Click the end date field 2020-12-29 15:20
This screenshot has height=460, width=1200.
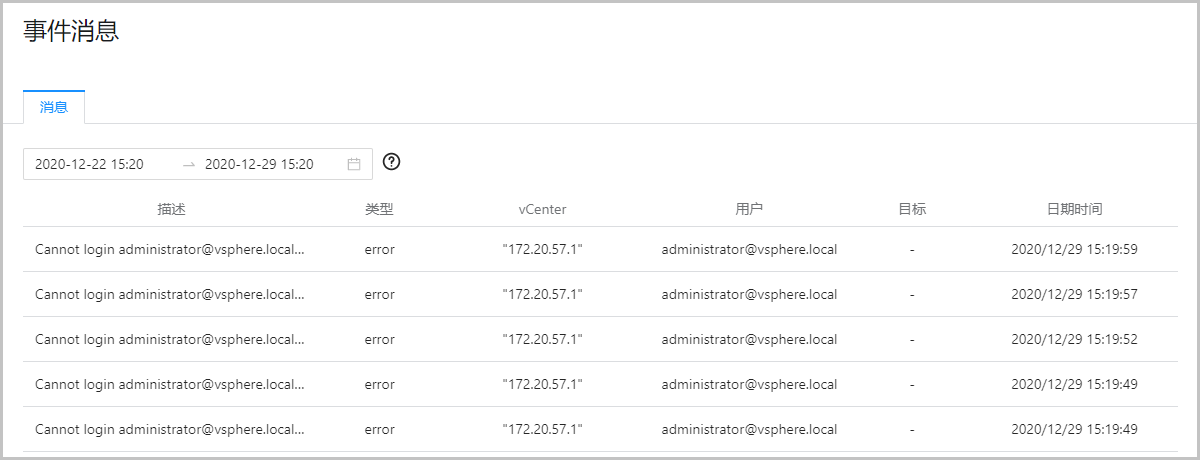(x=260, y=164)
